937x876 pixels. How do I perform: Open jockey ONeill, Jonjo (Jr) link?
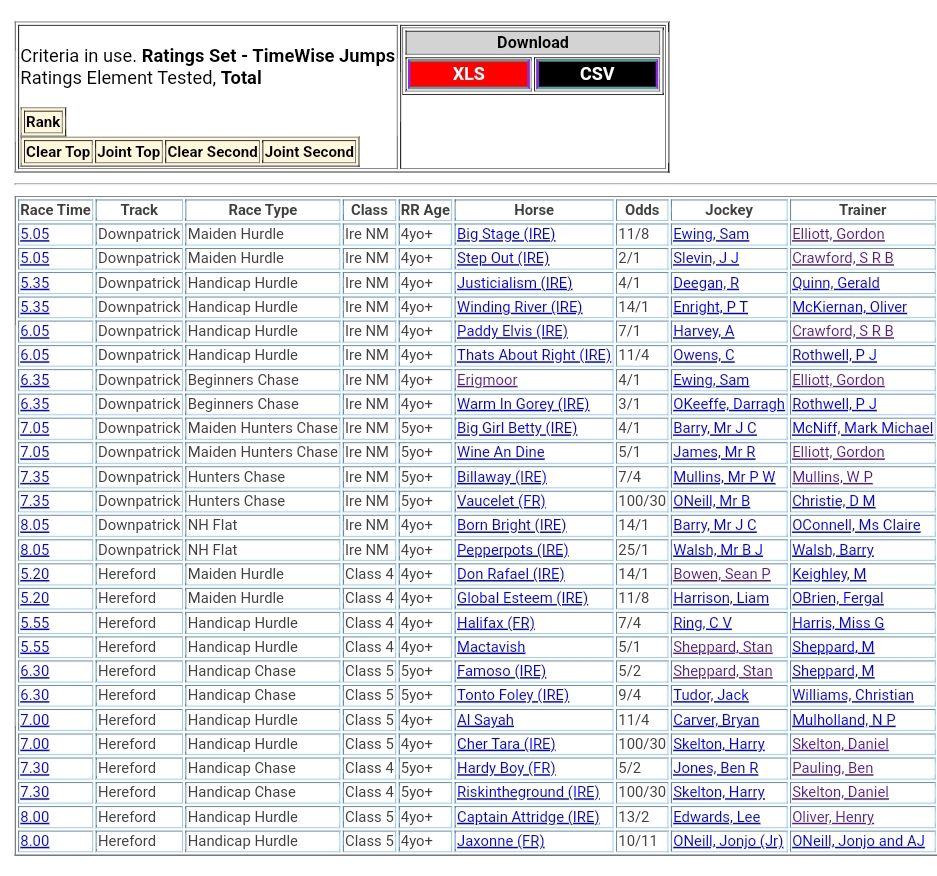pyautogui.click(x=727, y=841)
